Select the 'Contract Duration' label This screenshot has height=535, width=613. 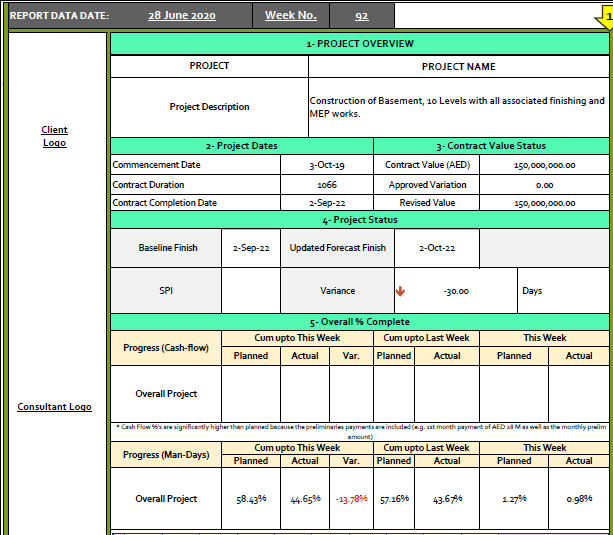(x=148, y=185)
